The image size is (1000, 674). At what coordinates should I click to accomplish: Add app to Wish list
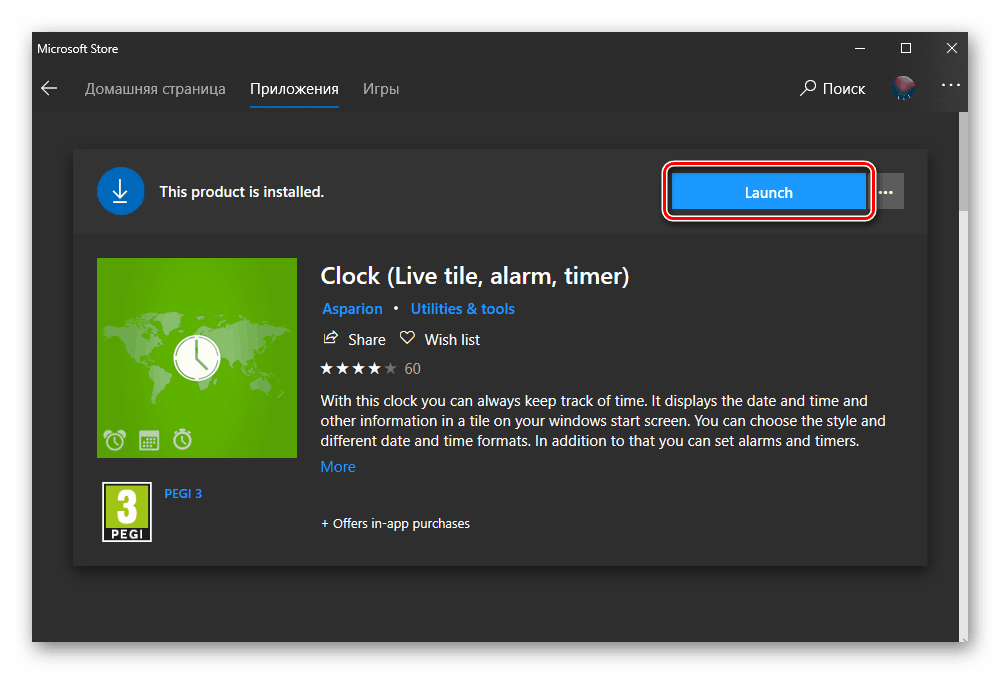(439, 339)
